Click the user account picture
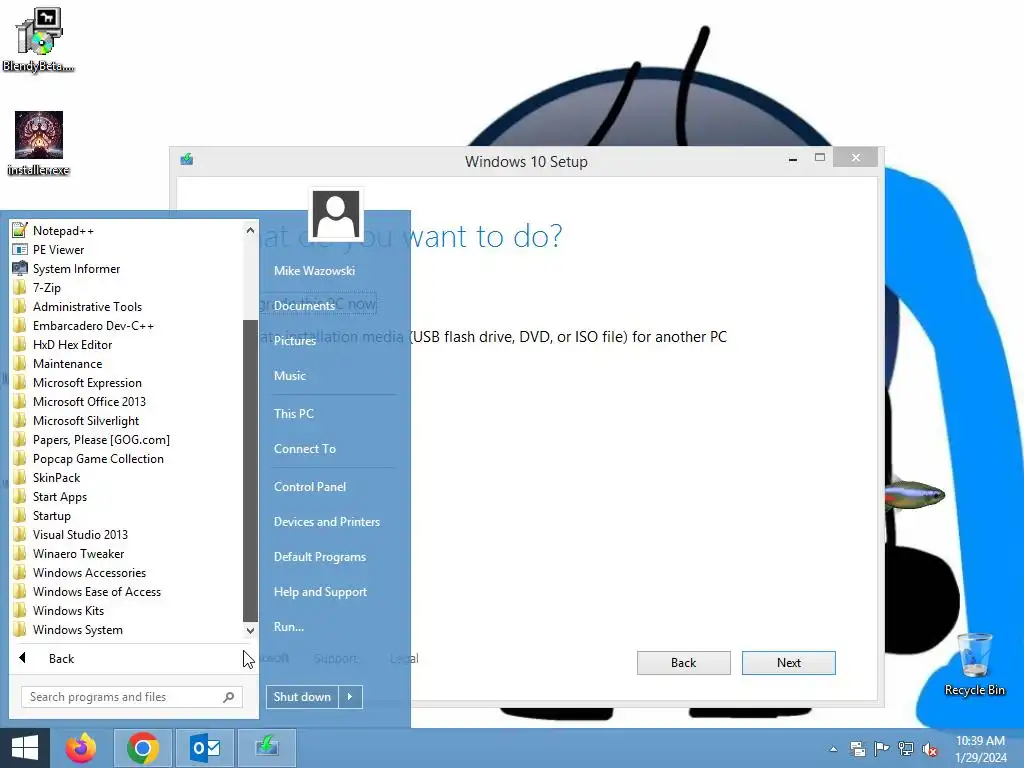The height and width of the screenshot is (768, 1024). pos(336,214)
